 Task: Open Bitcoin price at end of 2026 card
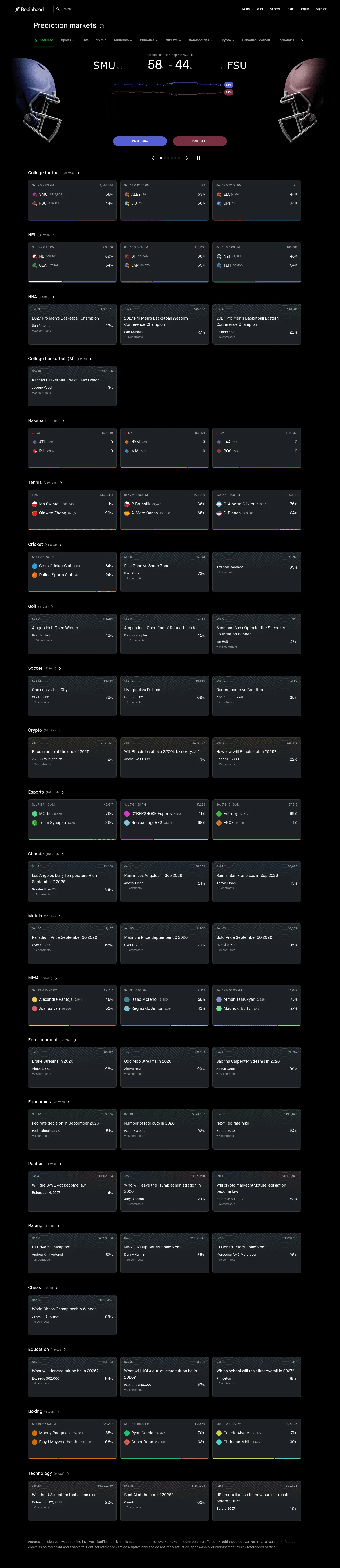click(x=72, y=757)
